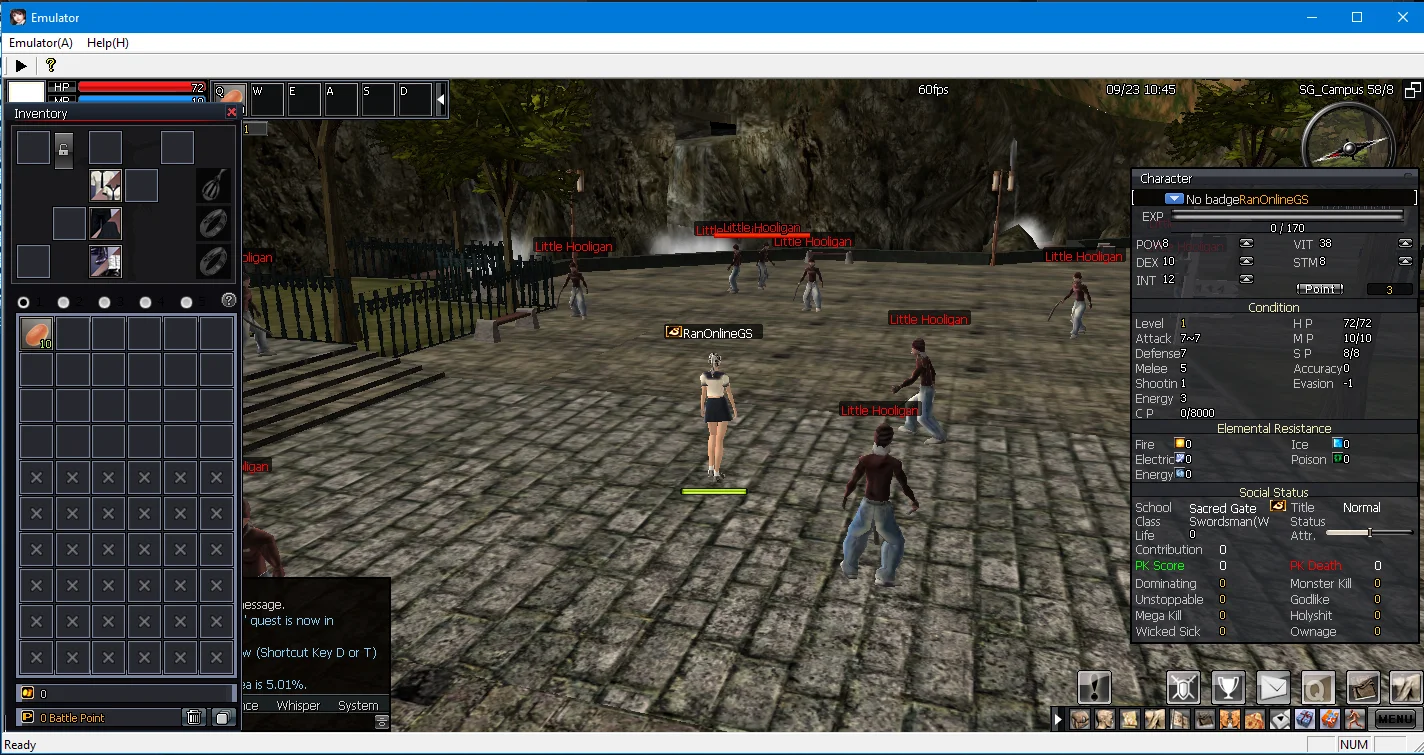Click the EXP progress bar
Image resolution: width=1424 pixels, height=755 pixels.
pos(1287,215)
